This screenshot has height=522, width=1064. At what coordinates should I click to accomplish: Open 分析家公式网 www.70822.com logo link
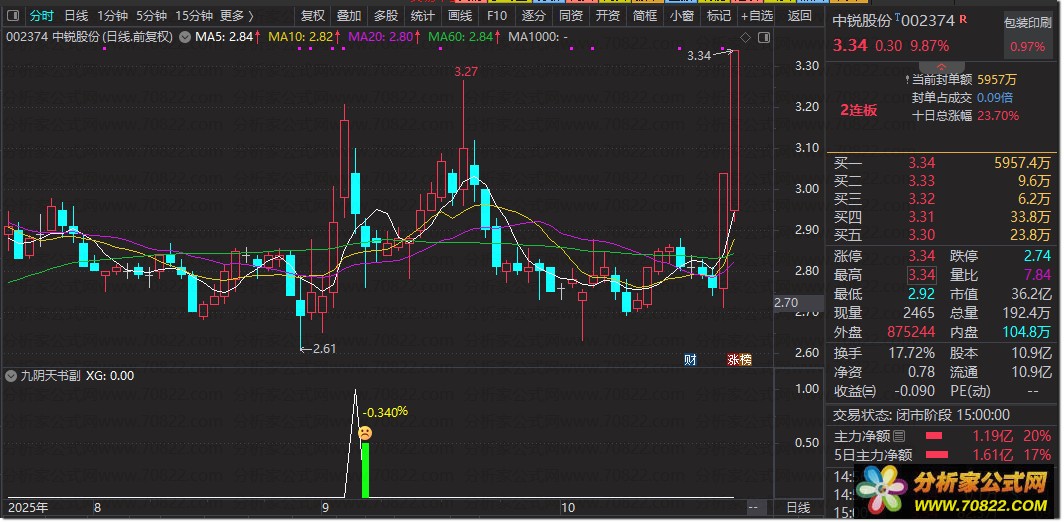pos(952,490)
